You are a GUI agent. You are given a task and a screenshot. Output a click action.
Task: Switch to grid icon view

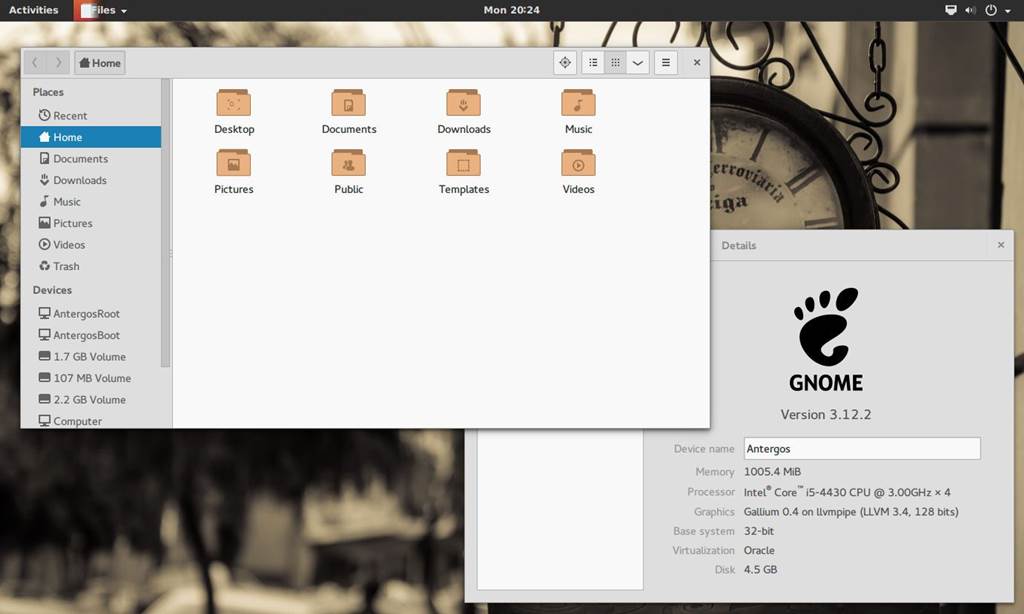tap(615, 63)
